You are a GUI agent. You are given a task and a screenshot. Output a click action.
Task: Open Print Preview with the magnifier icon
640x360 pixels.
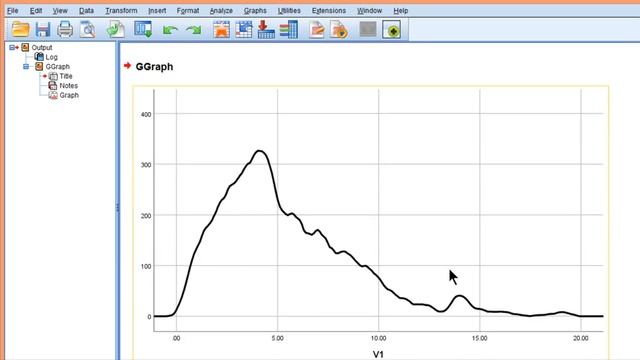[87, 29]
